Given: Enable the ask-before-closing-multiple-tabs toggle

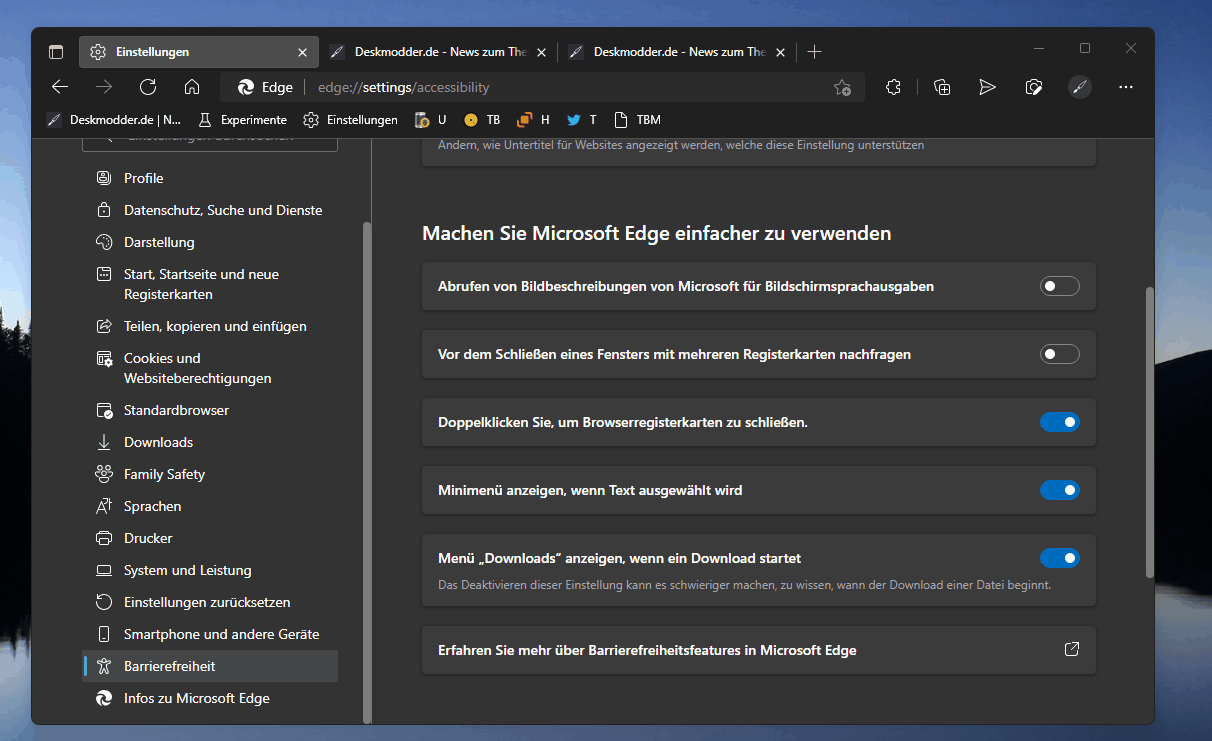Looking at the screenshot, I should pos(1060,355).
